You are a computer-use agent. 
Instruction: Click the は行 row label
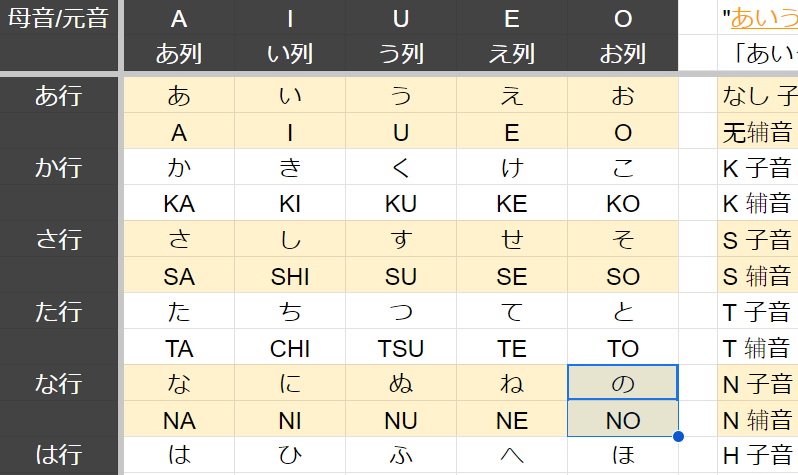(x=58, y=455)
